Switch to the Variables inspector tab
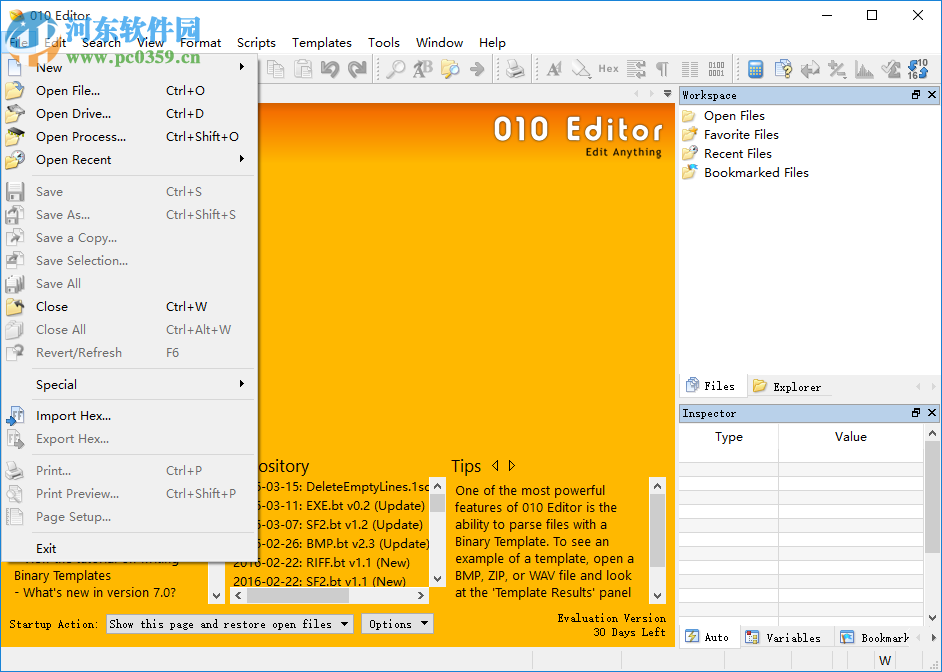 [786, 638]
